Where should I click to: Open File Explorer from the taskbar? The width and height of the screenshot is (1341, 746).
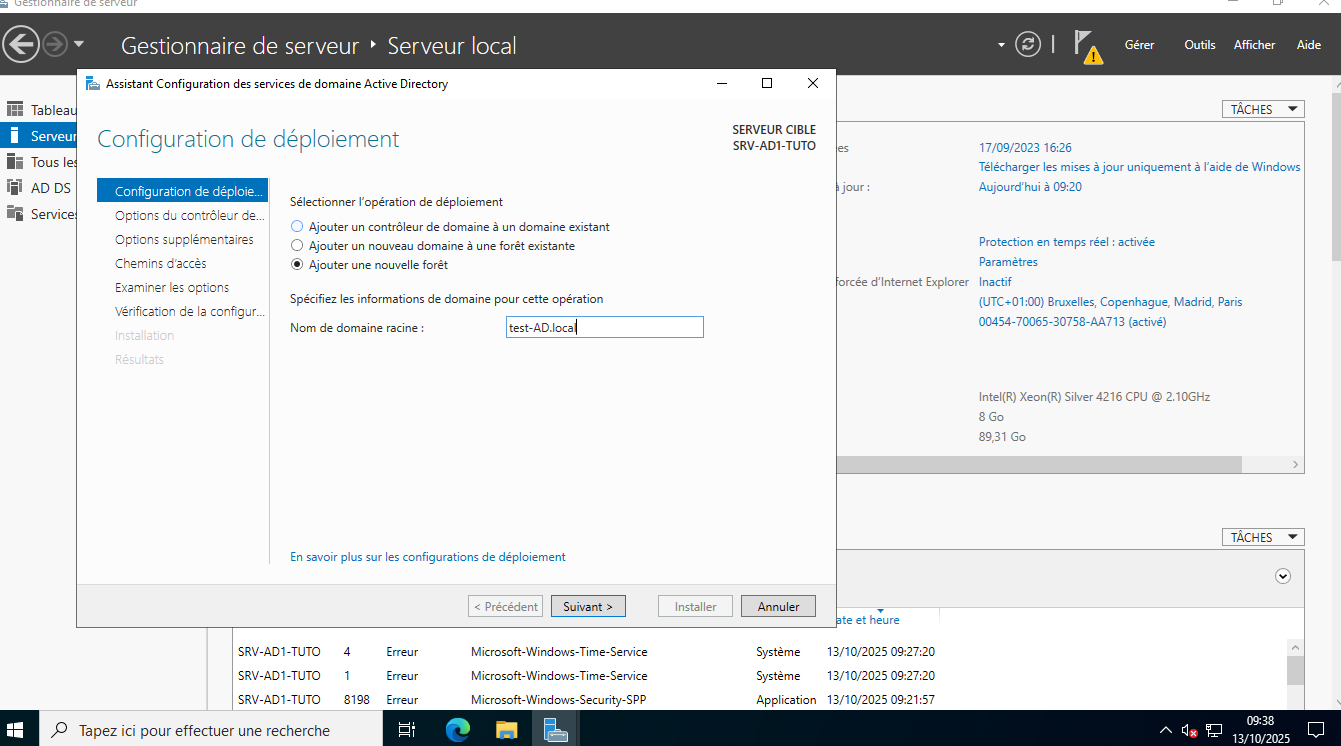[x=507, y=730]
